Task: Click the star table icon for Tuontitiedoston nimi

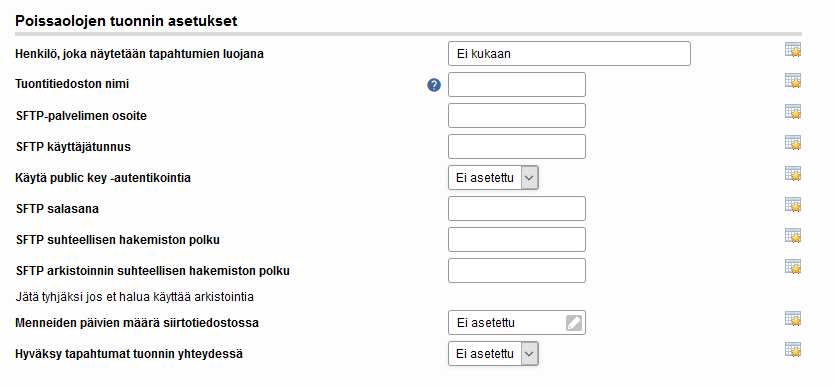Action: 793,81
